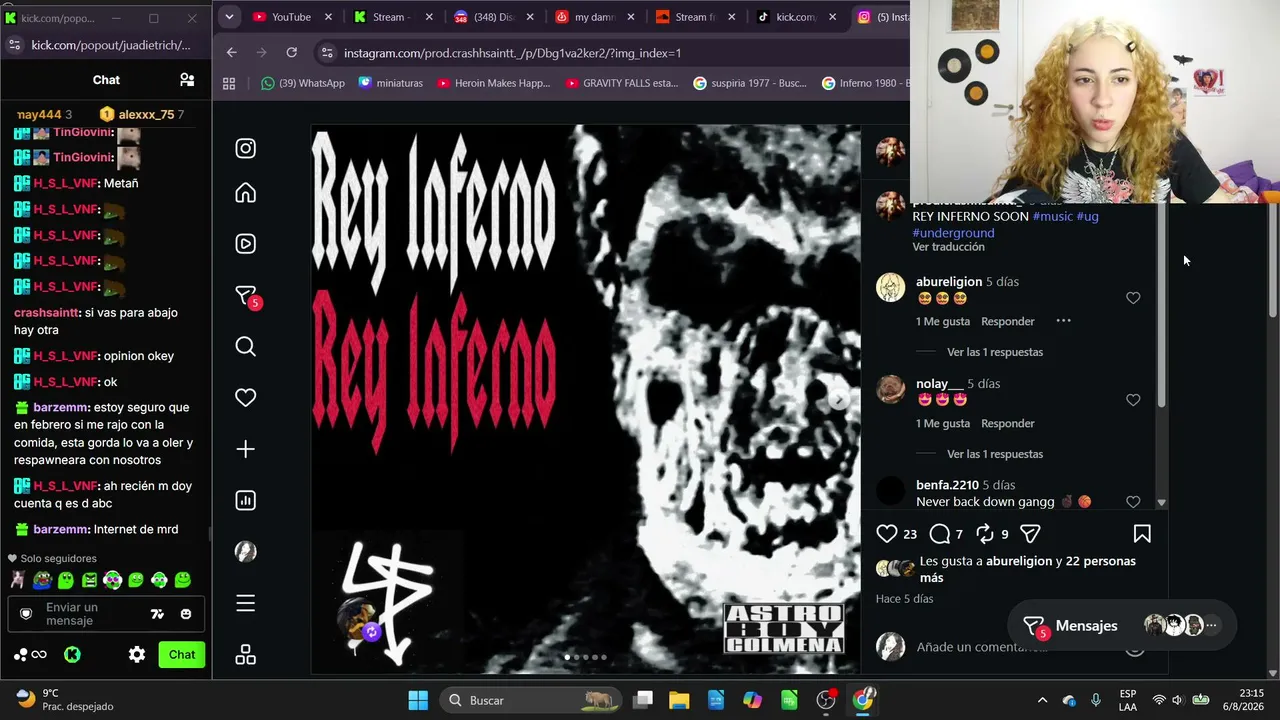Open Instagram search from the sidebar
The width and height of the screenshot is (1280, 720).
pyautogui.click(x=245, y=347)
